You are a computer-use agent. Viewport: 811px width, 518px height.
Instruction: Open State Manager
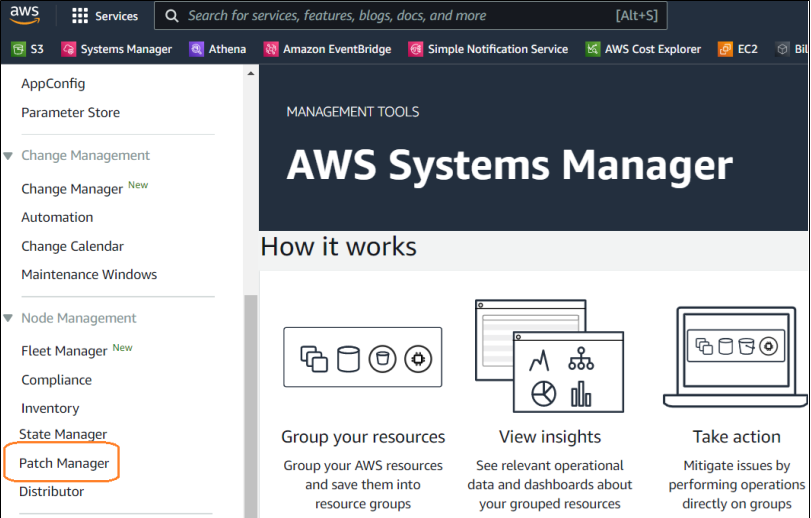coord(63,434)
